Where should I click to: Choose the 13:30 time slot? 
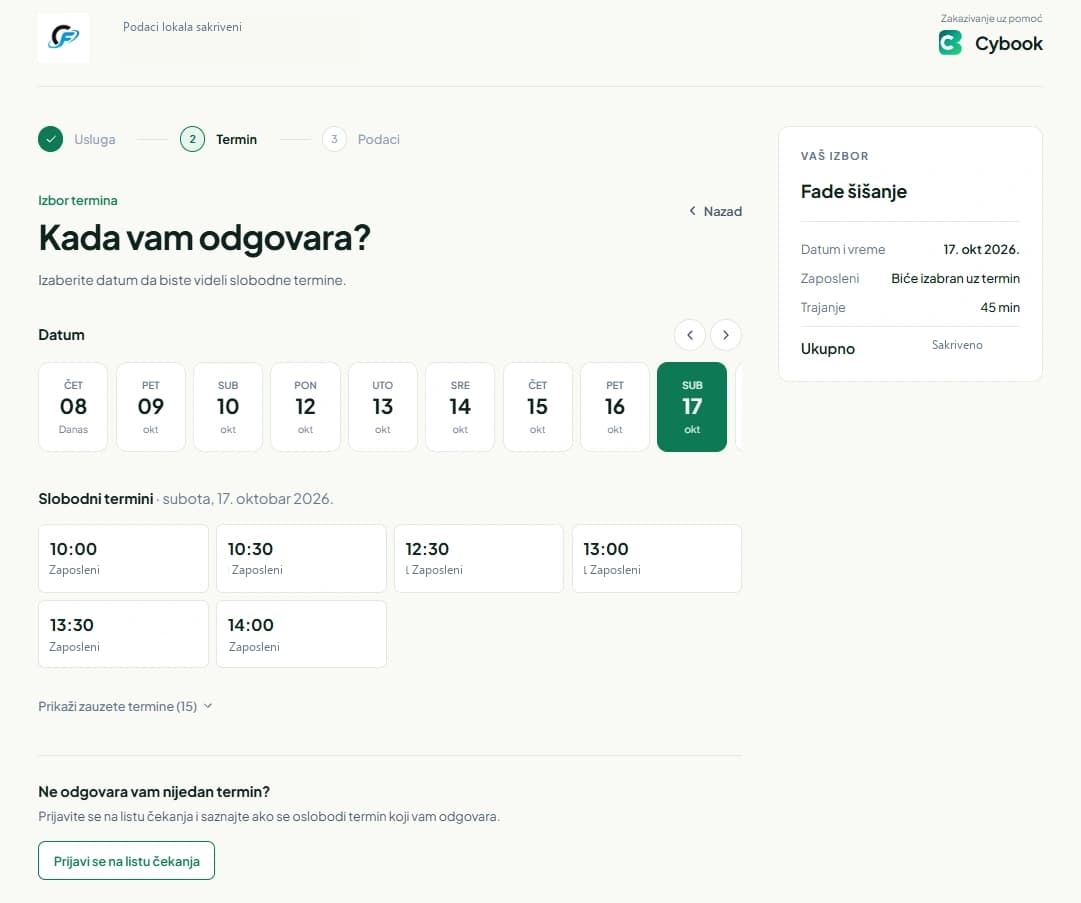click(123, 634)
